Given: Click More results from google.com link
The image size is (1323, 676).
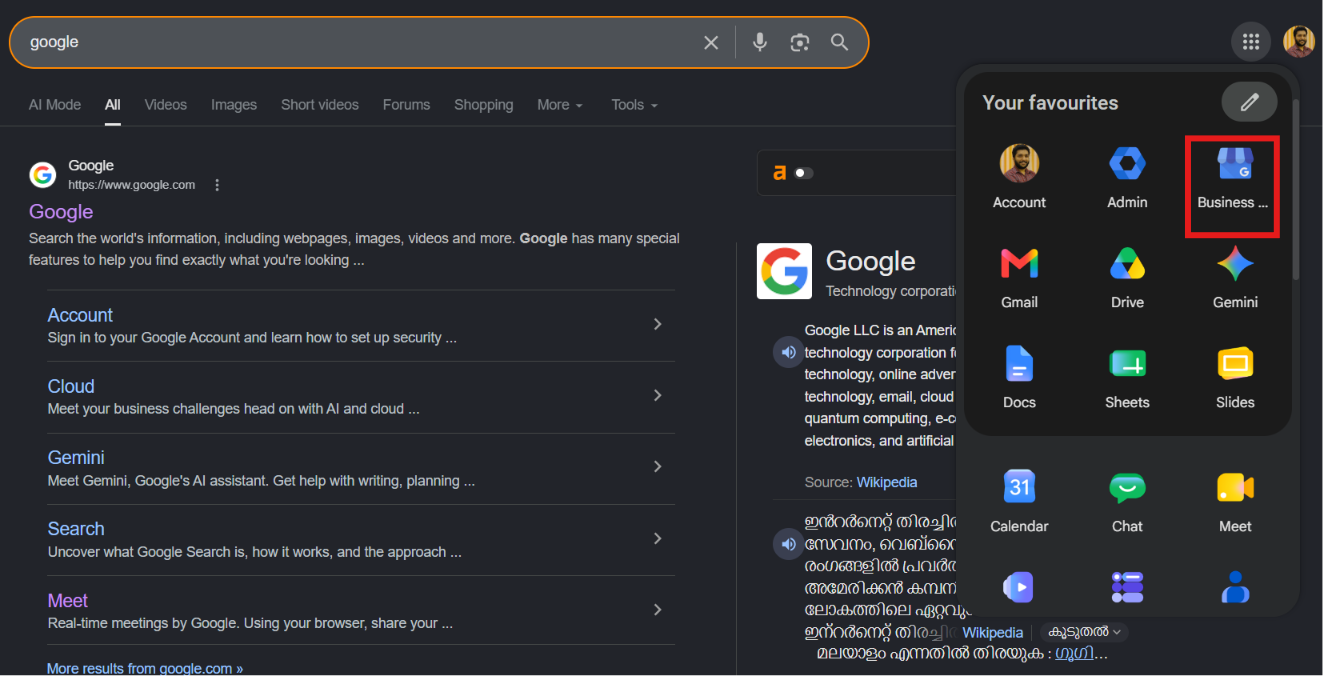Looking at the screenshot, I should pyautogui.click(x=145, y=668).
